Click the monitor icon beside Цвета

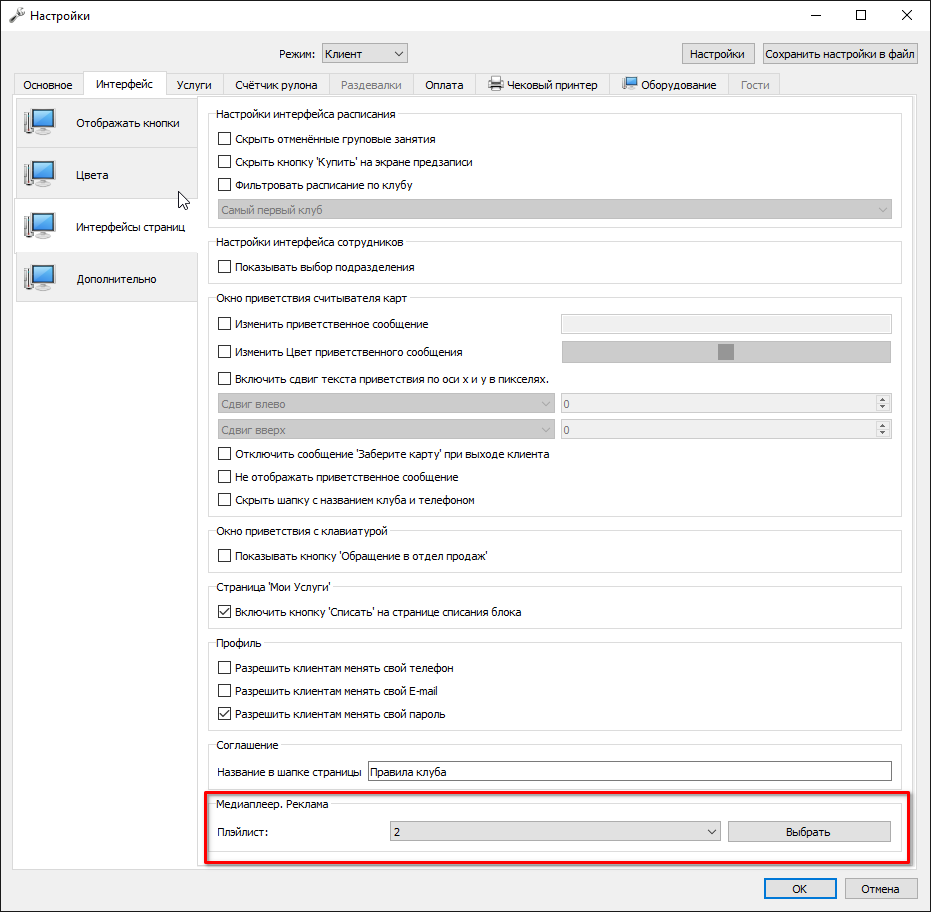point(40,175)
